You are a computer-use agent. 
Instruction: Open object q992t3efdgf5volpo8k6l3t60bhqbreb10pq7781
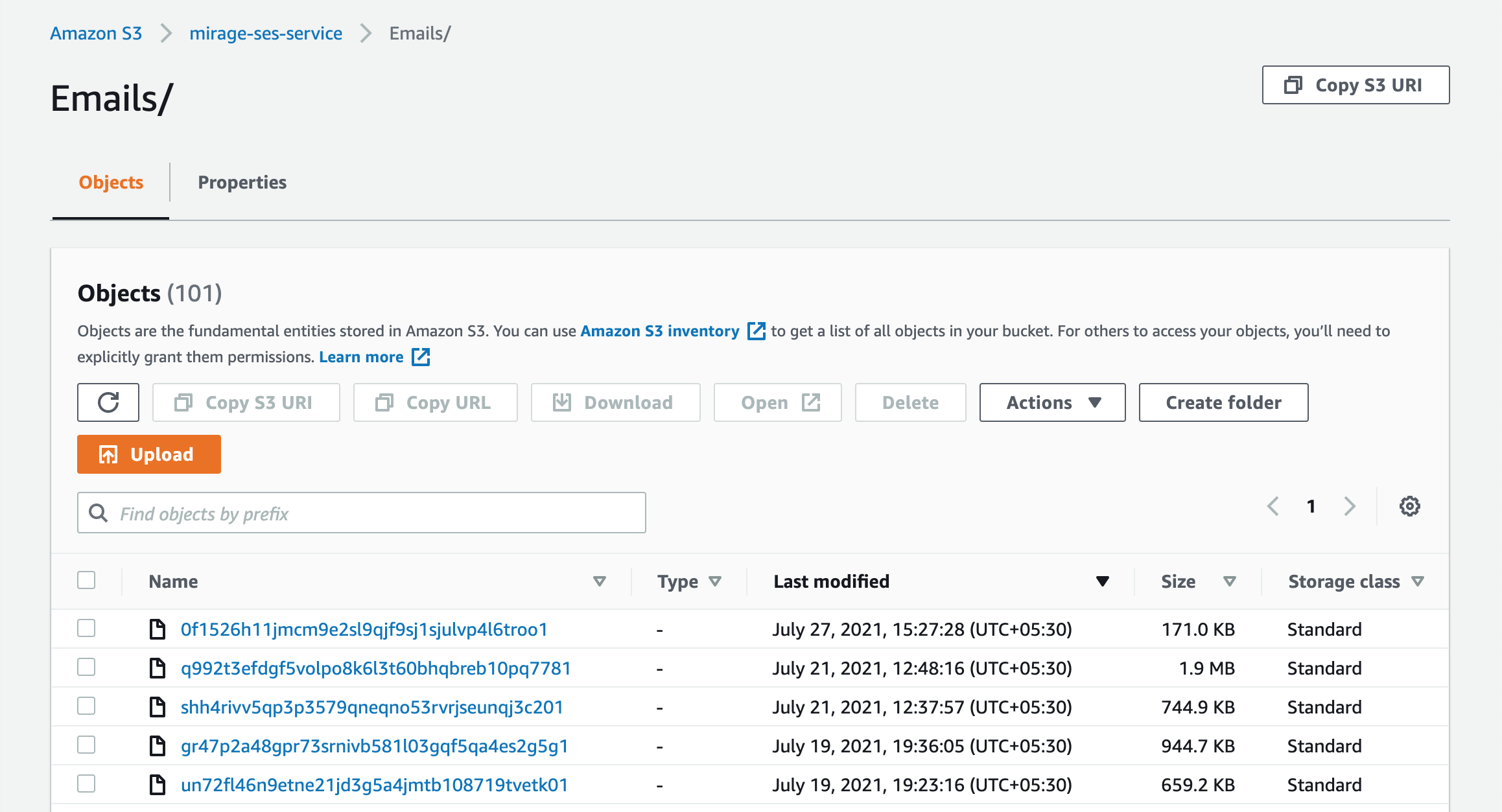376,668
